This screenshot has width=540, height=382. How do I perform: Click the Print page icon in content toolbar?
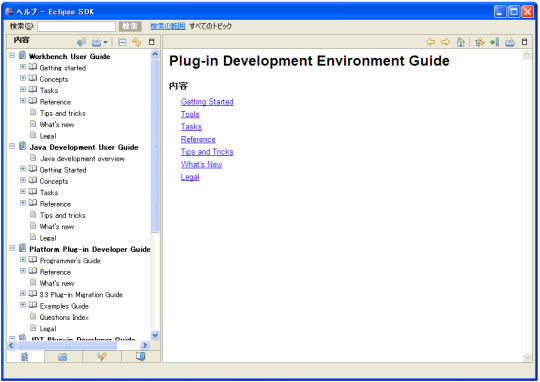(x=510, y=42)
